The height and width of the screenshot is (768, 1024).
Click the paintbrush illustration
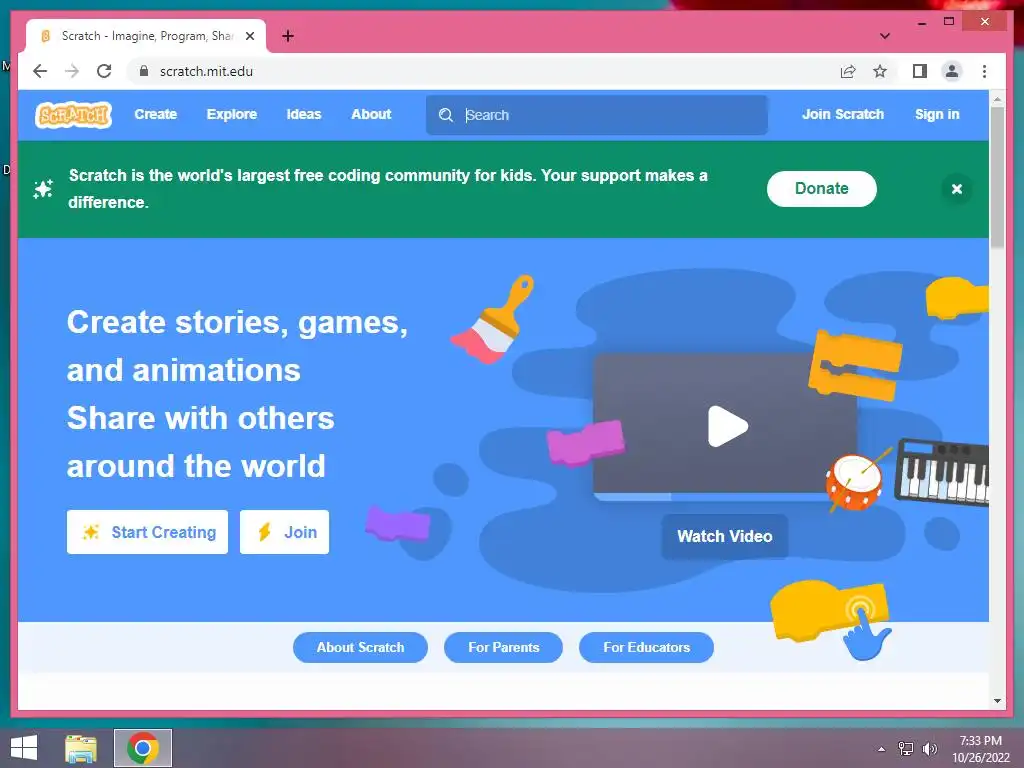[x=493, y=319]
